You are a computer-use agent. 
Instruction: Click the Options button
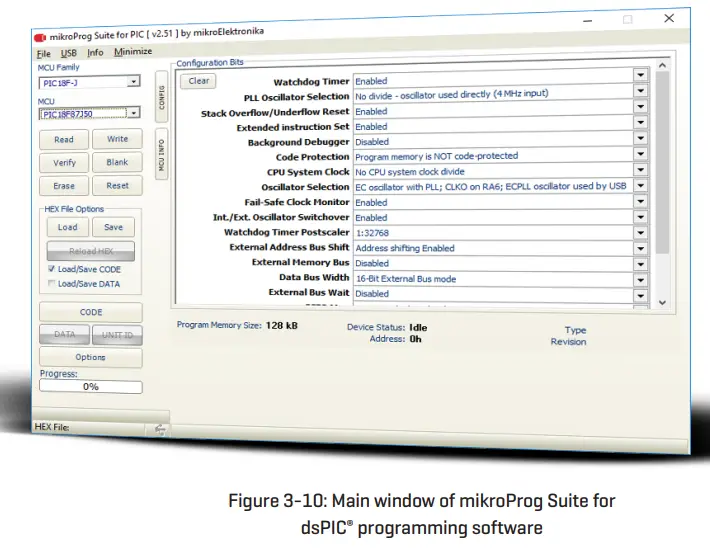click(x=91, y=357)
